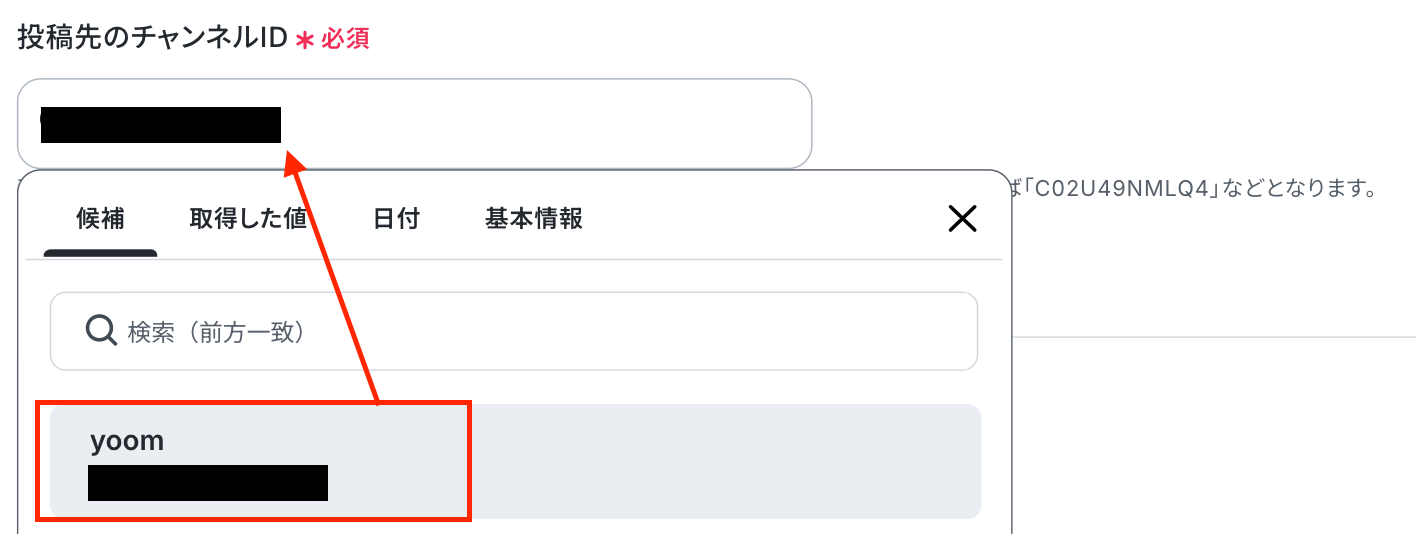1416x534 pixels.
Task: Click the red arrow annotation head
Action: tap(293, 160)
